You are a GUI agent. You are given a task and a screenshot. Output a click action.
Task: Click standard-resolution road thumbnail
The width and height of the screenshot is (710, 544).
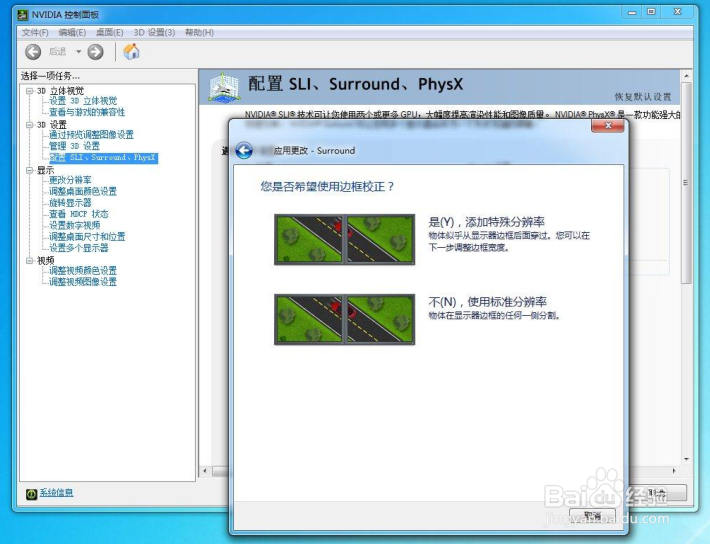click(345, 319)
